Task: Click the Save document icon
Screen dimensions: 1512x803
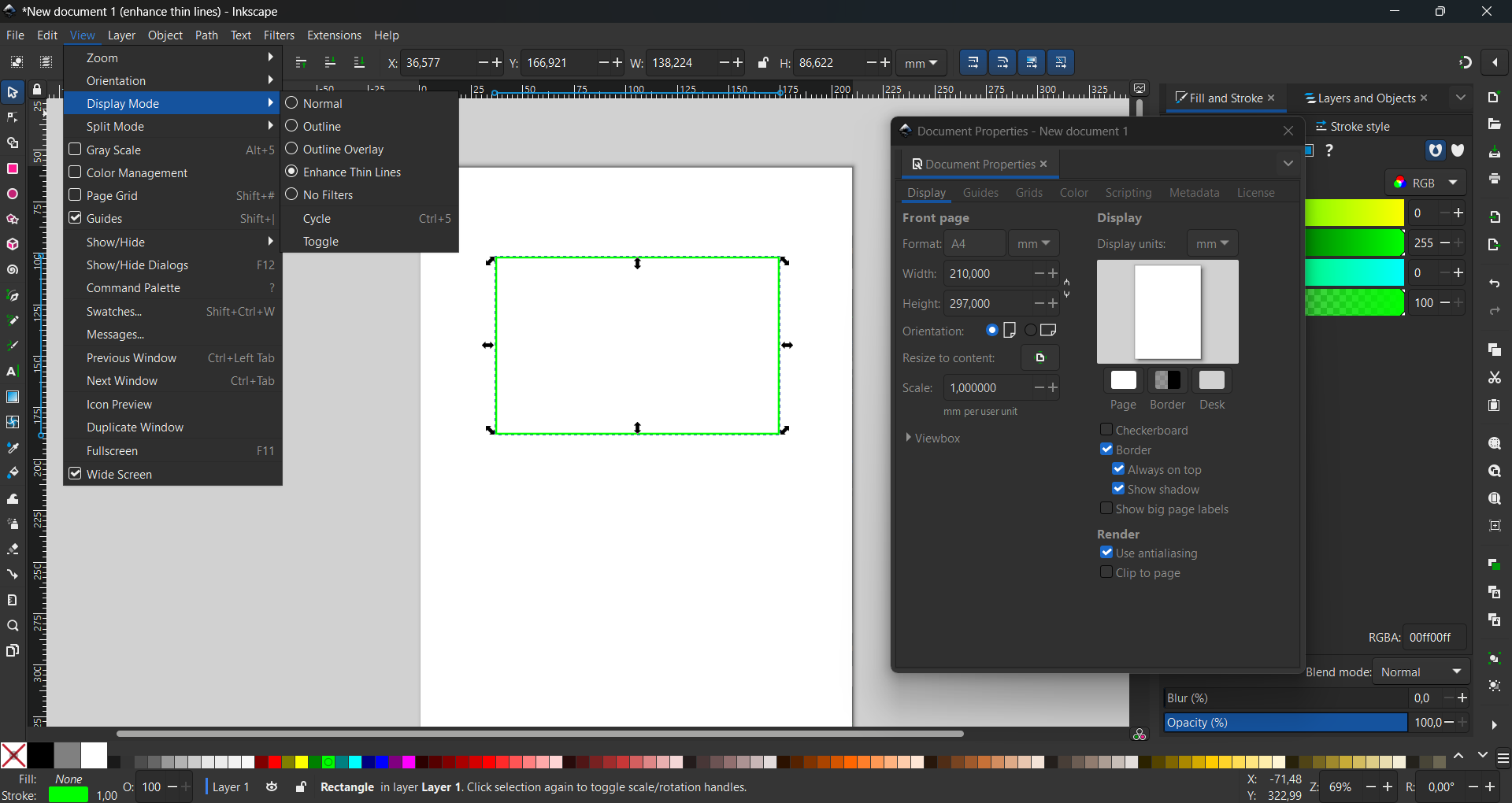Action: pyautogui.click(x=1495, y=152)
